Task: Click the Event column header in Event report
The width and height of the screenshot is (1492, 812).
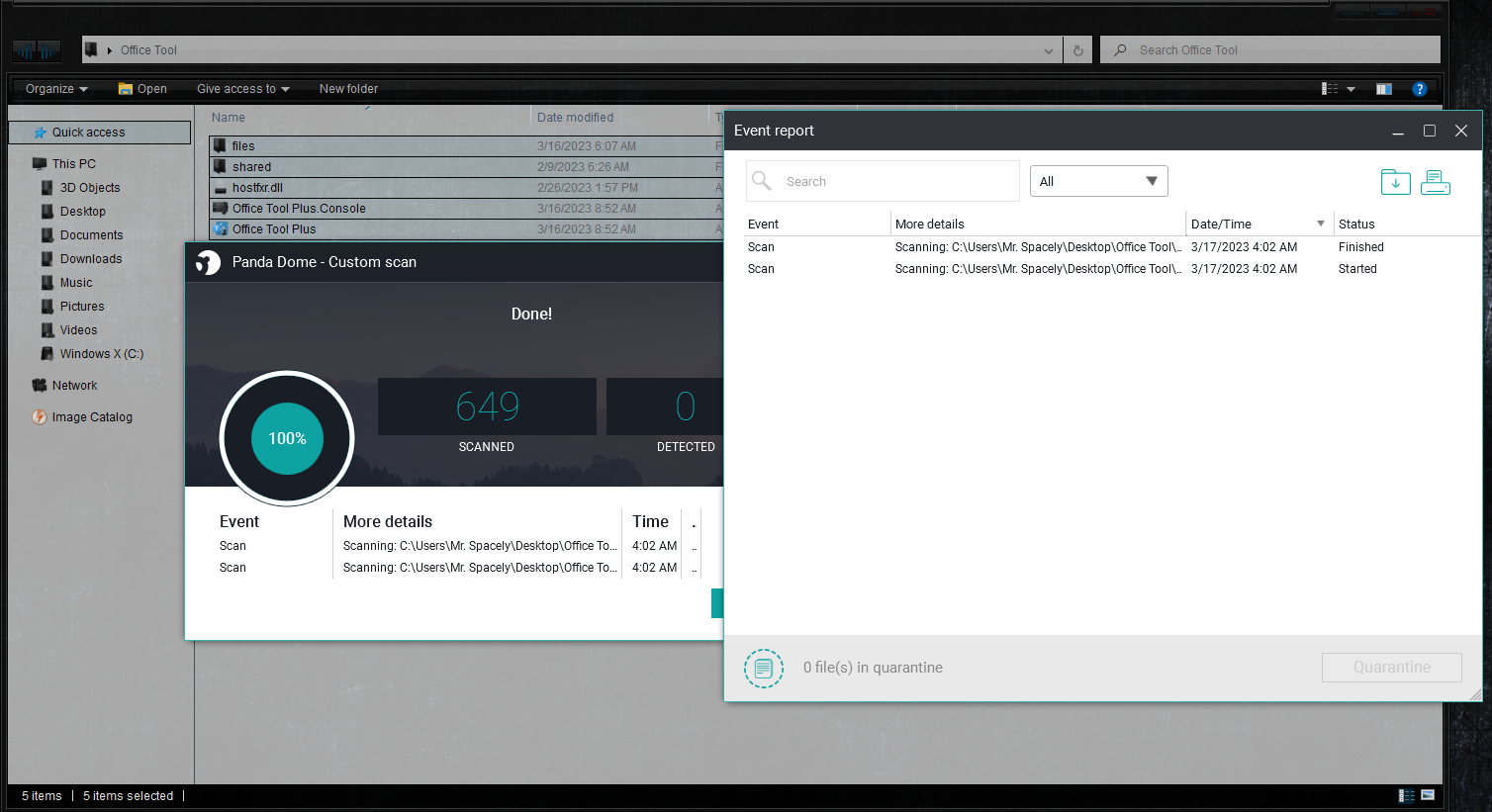Action: [763, 225]
